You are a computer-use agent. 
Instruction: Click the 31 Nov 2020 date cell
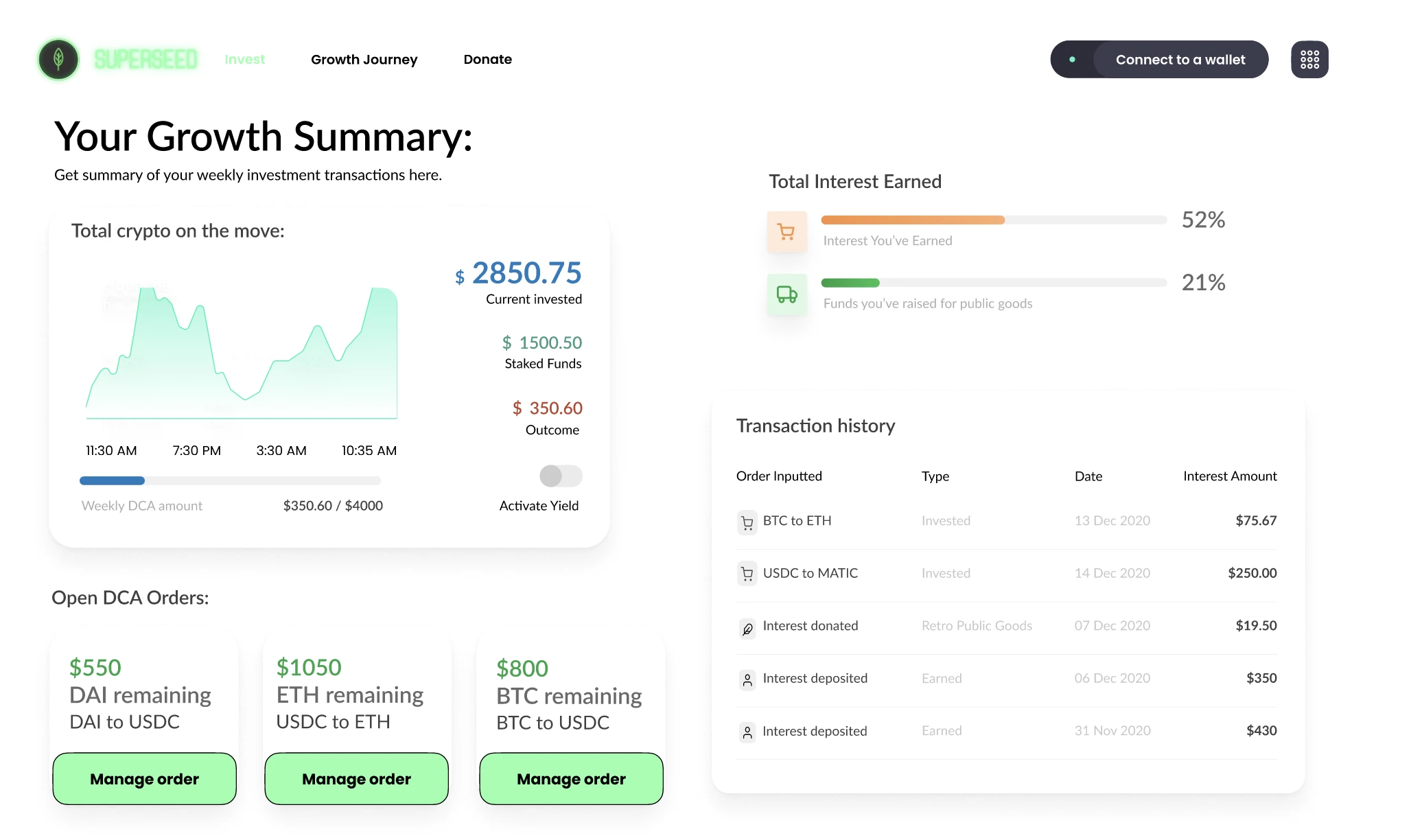[1112, 731]
